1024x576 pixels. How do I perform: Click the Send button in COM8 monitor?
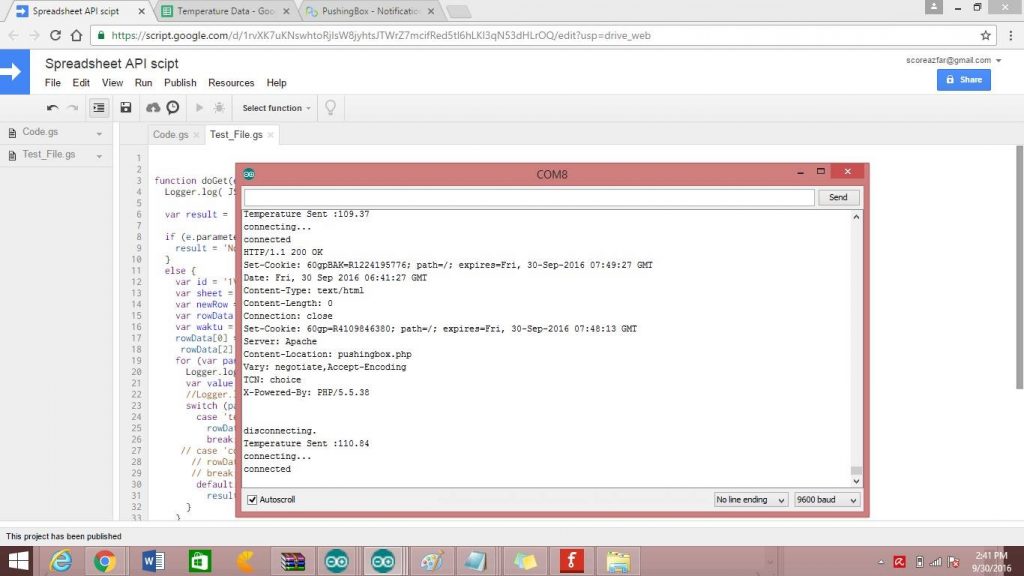point(838,197)
